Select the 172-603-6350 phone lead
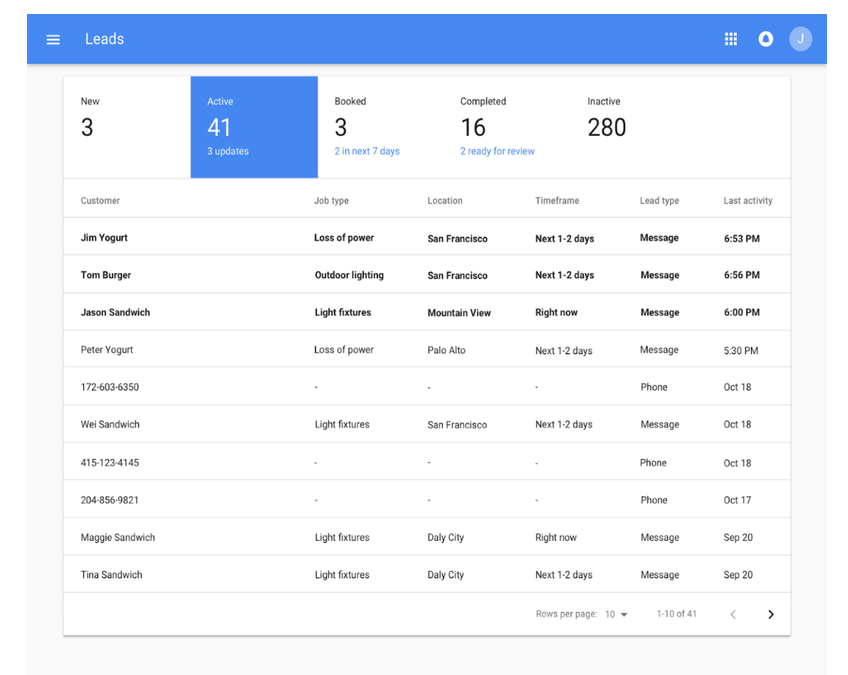 coord(427,386)
